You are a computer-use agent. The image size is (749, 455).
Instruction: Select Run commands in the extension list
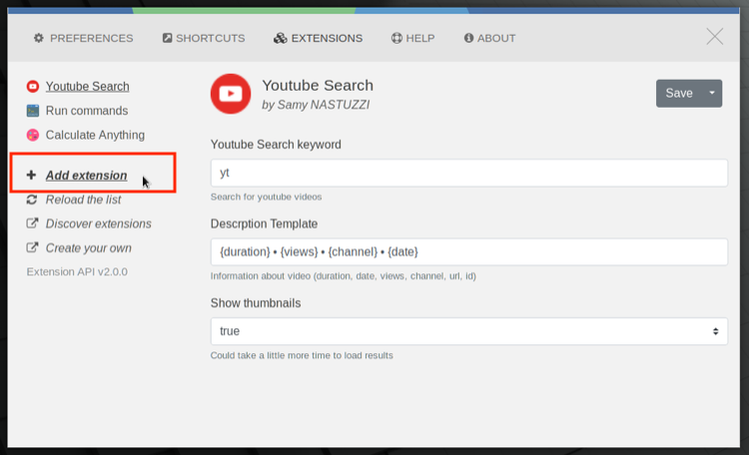pyautogui.click(x=86, y=111)
